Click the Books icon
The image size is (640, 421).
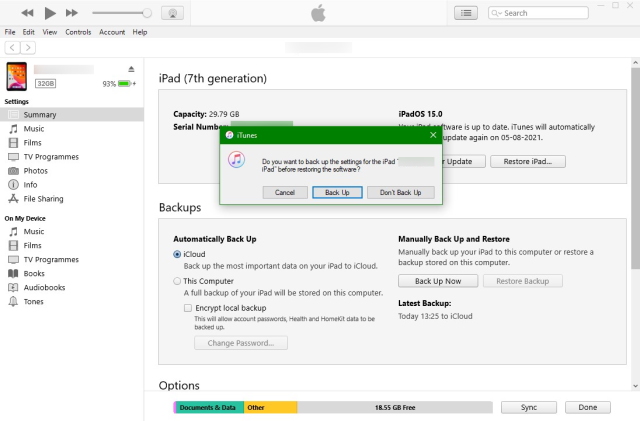point(13,274)
